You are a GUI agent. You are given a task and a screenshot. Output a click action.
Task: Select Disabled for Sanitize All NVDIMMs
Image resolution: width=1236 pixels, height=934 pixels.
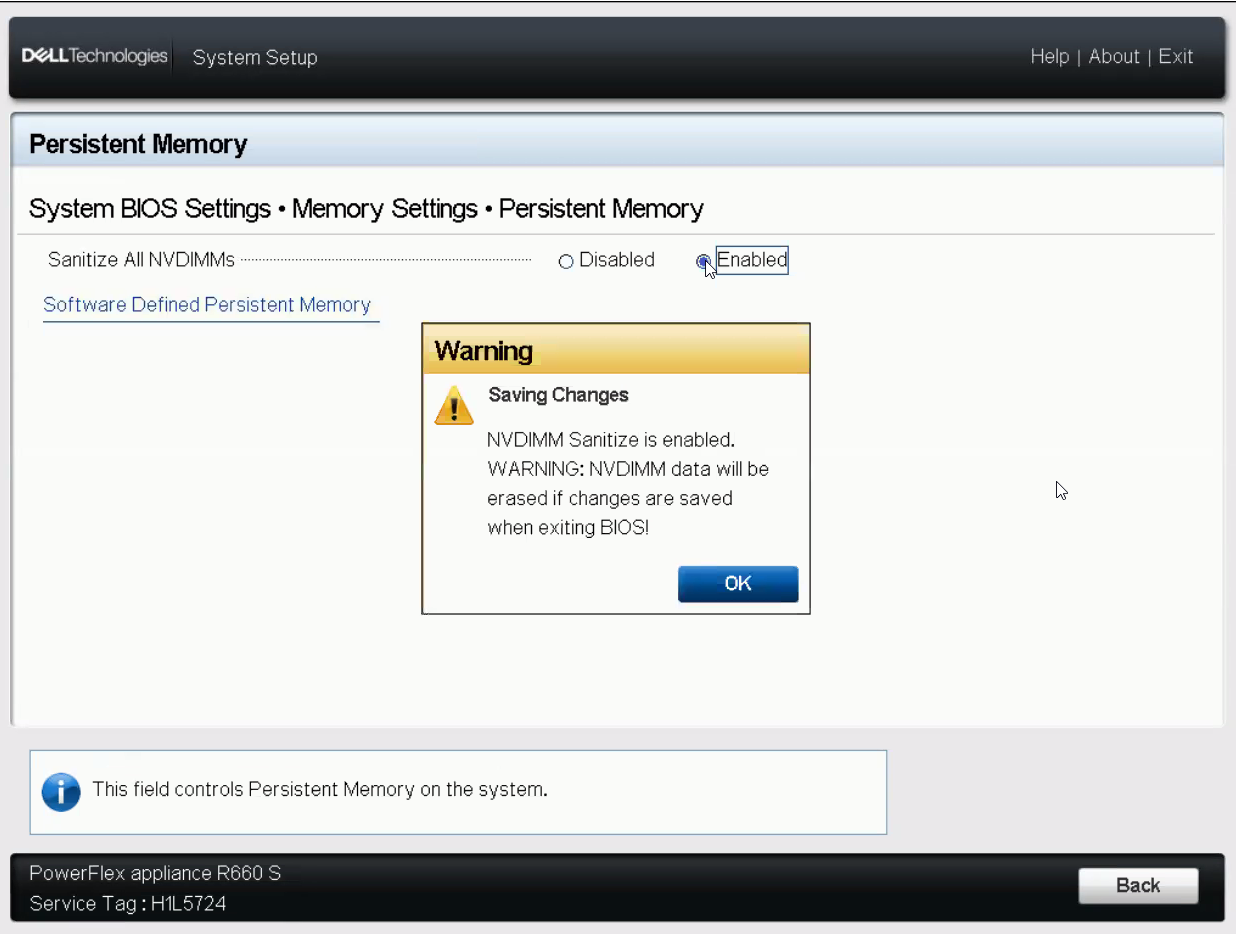(x=566, y=261)
